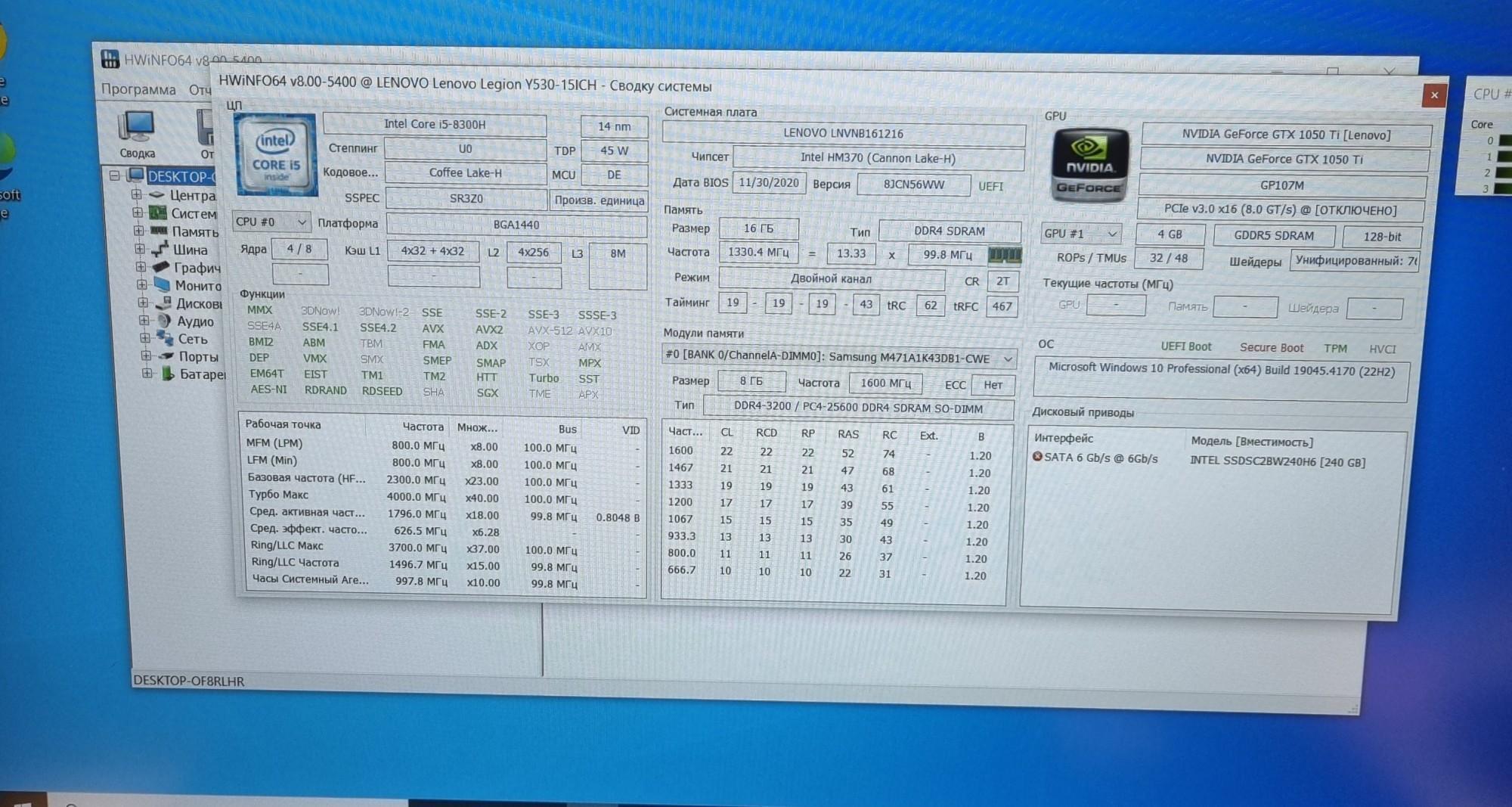
Task: Click the LENOVO LNVNB161216 motherboard field
Action: [x=843, y=133]
